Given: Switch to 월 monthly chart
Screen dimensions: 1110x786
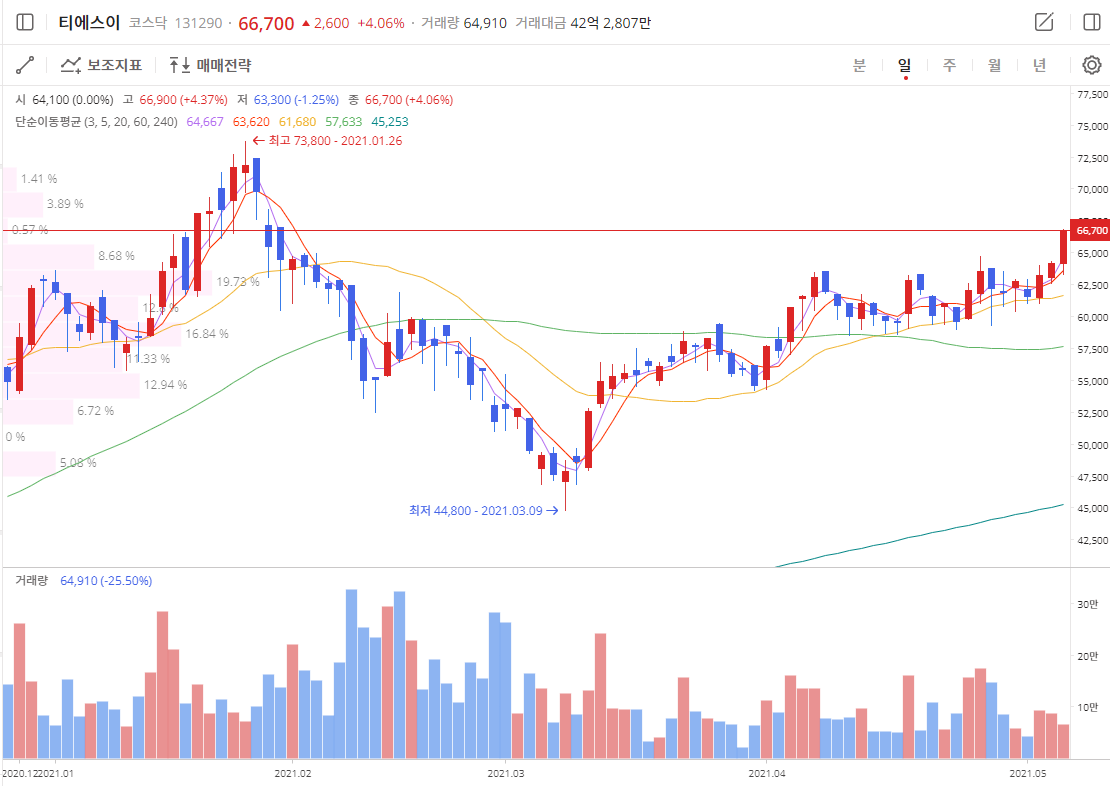Looking at the screenshot, I should (995, 65).
